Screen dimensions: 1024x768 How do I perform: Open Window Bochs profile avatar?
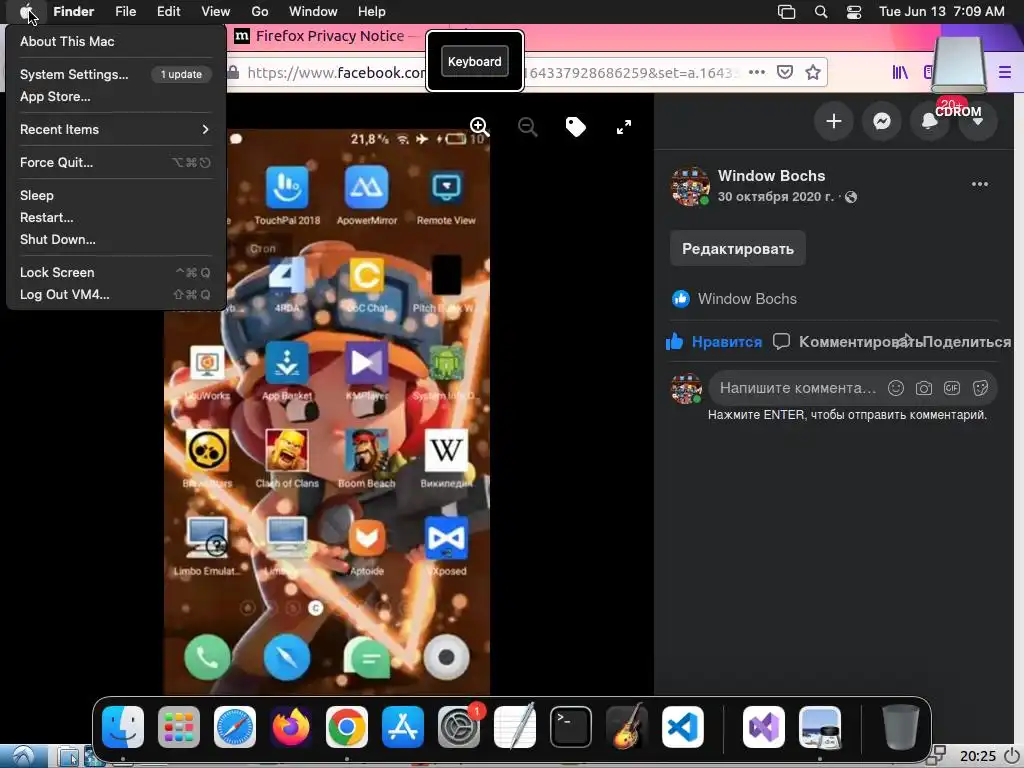click(x=690, y=186)
